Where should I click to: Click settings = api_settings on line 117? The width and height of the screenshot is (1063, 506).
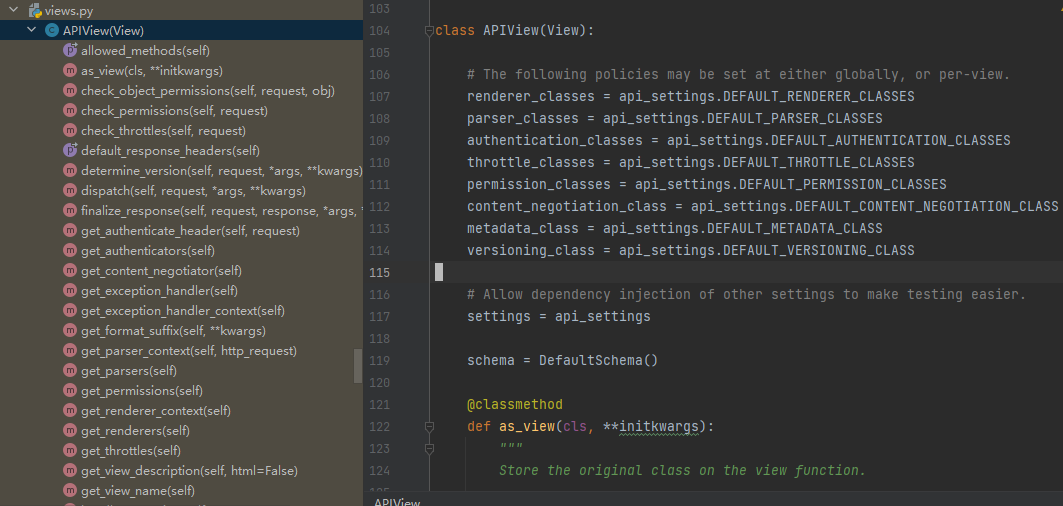pos(559,316)
